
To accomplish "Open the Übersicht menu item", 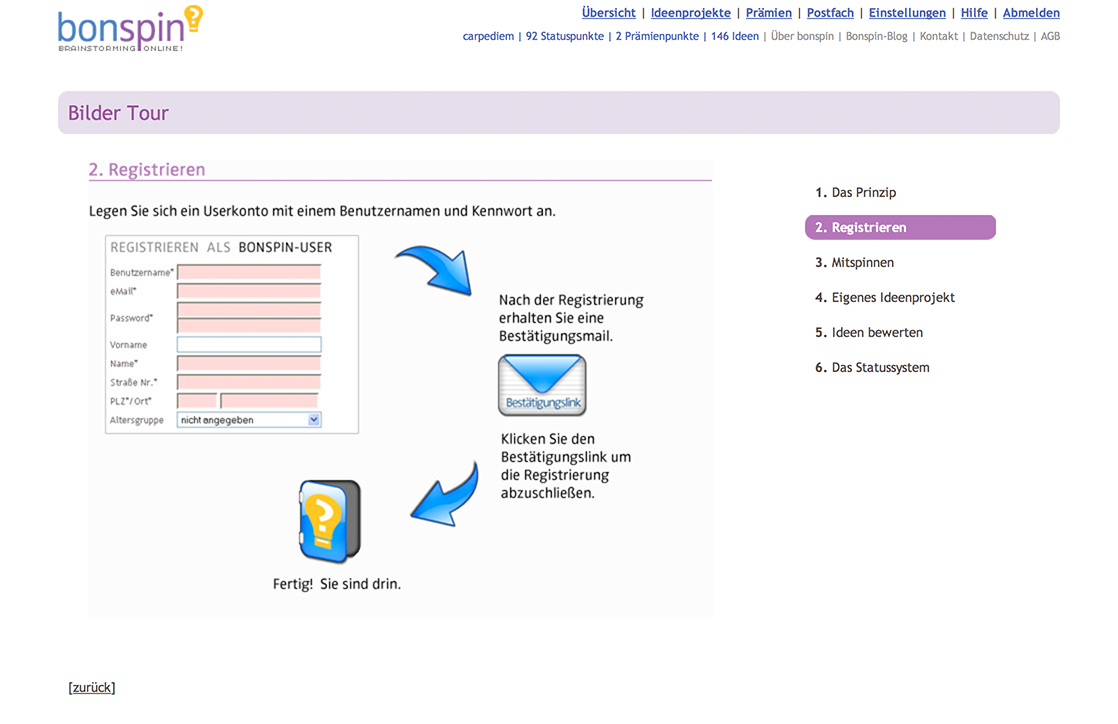I will click(x=608, y=13).
